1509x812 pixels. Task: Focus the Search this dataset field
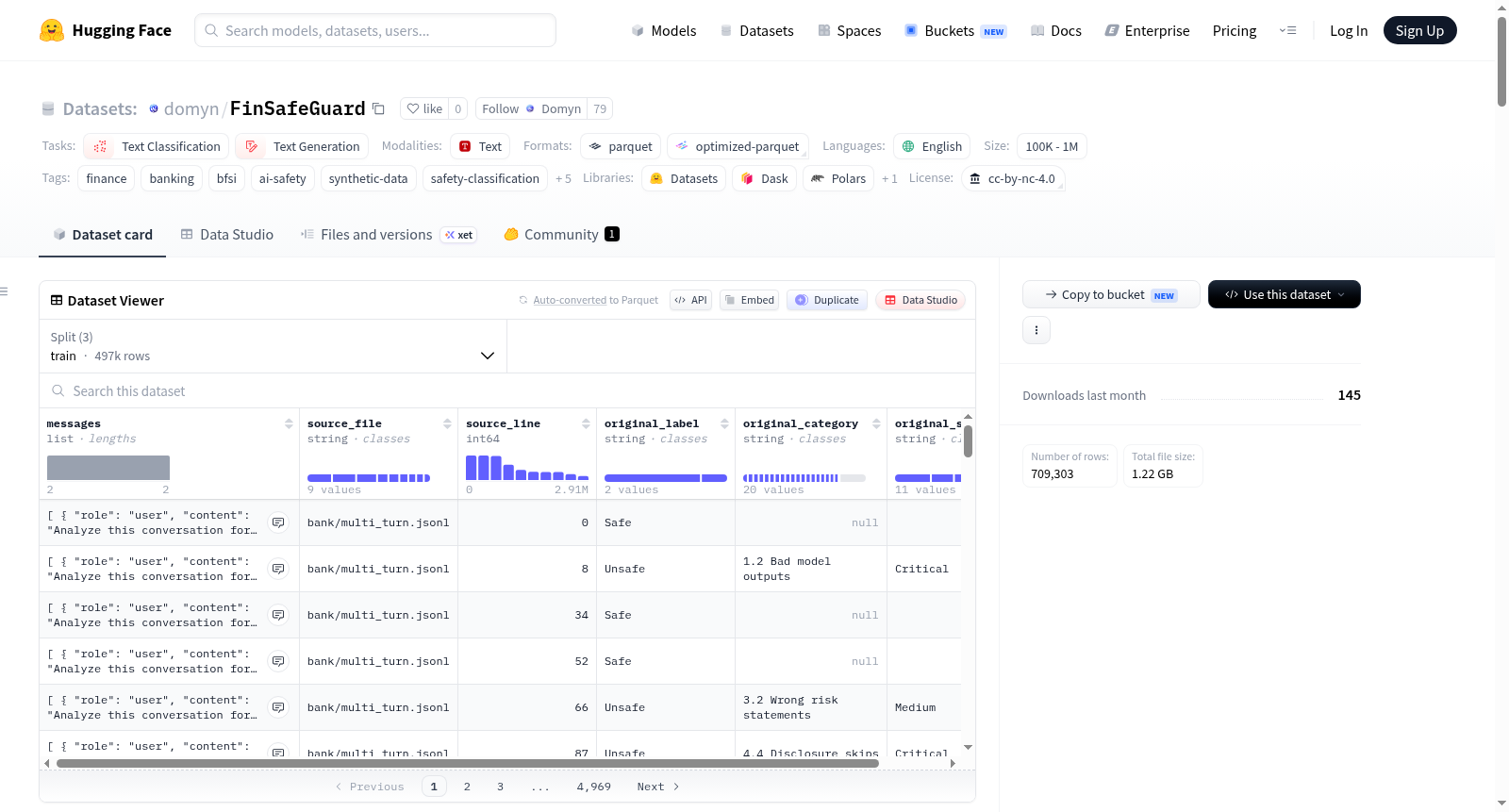pos(507,390)
